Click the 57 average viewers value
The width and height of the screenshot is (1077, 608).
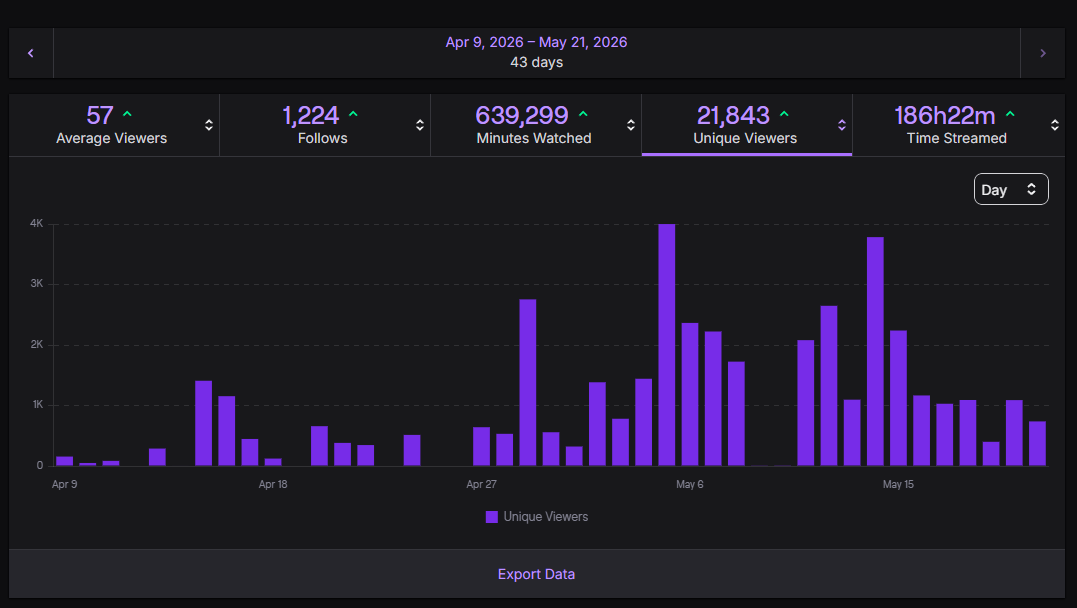click(100, 115)
